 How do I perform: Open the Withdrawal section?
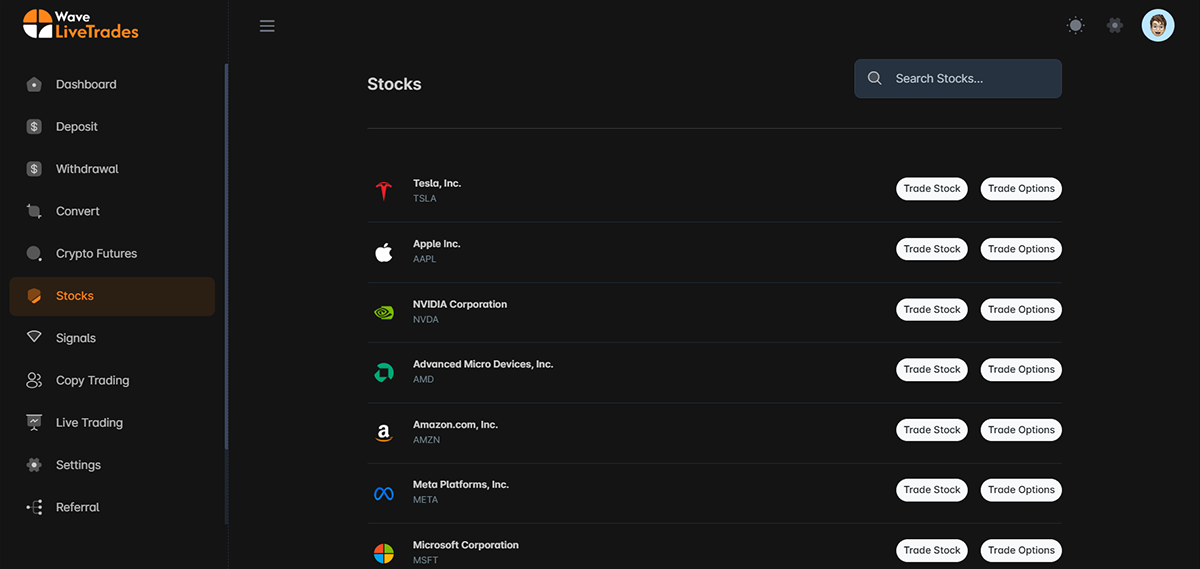pos(87,169)
